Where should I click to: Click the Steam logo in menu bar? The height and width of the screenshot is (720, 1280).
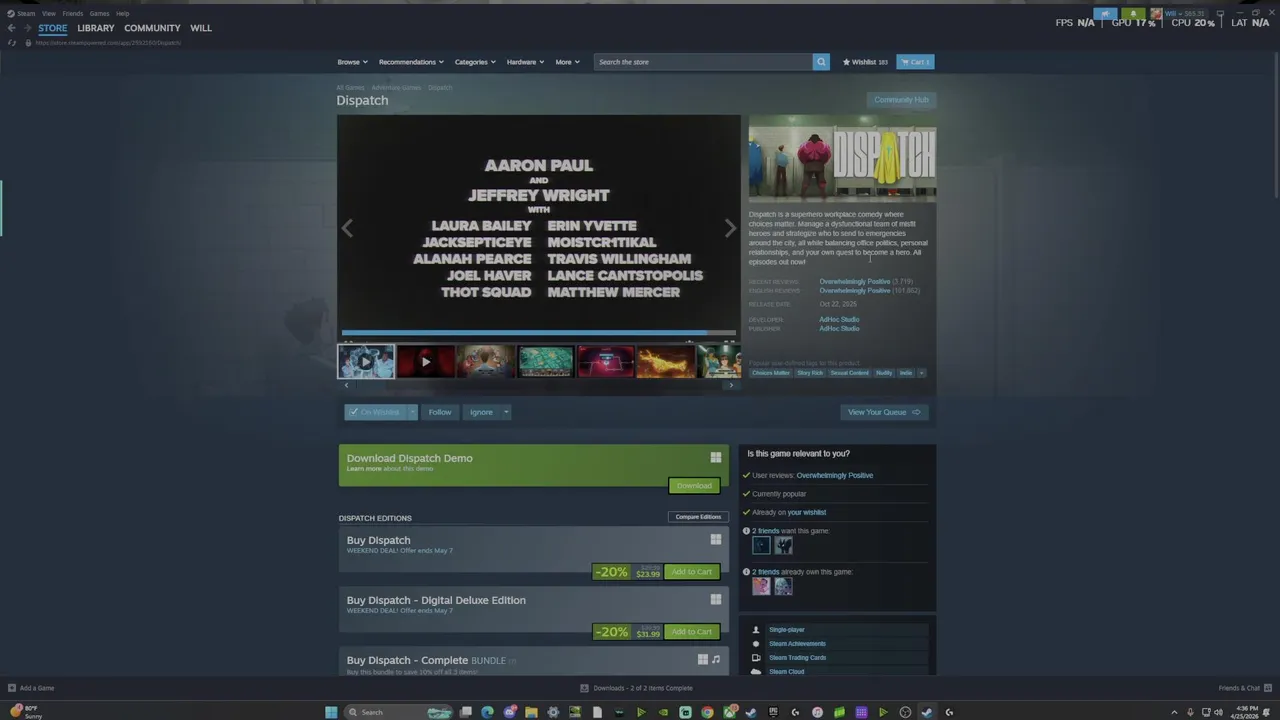point(11,13)
